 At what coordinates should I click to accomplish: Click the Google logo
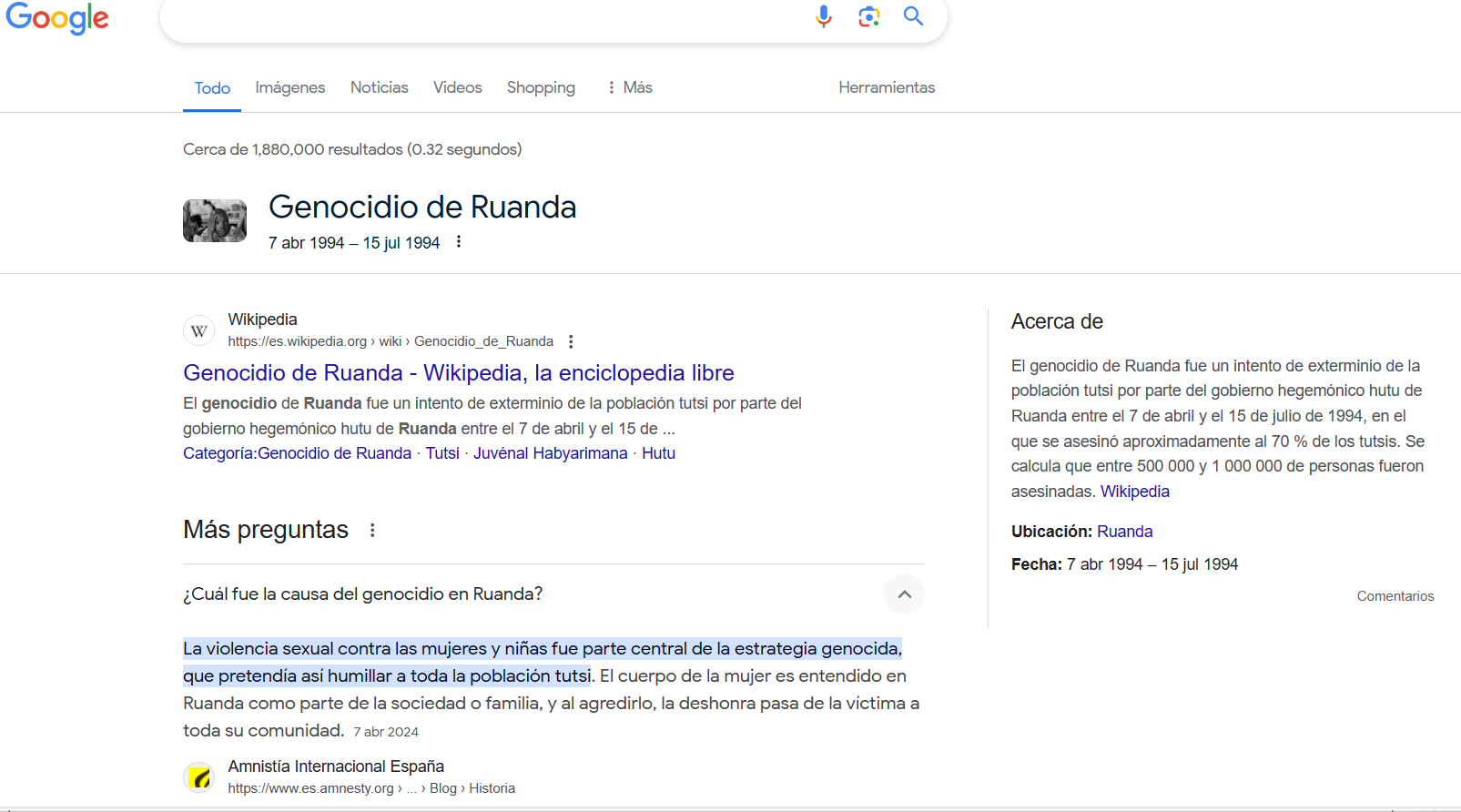pos(57,17)
